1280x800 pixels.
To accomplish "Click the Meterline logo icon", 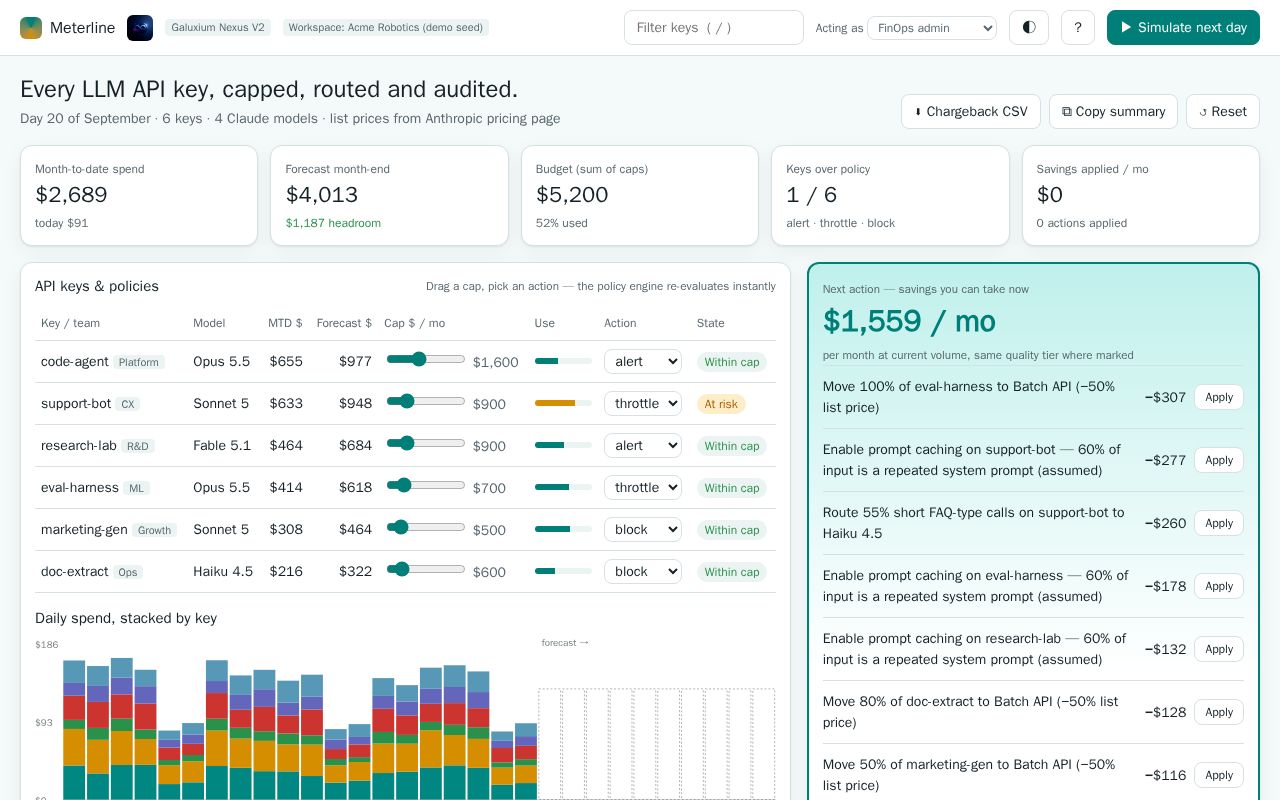I will (31, 28).
